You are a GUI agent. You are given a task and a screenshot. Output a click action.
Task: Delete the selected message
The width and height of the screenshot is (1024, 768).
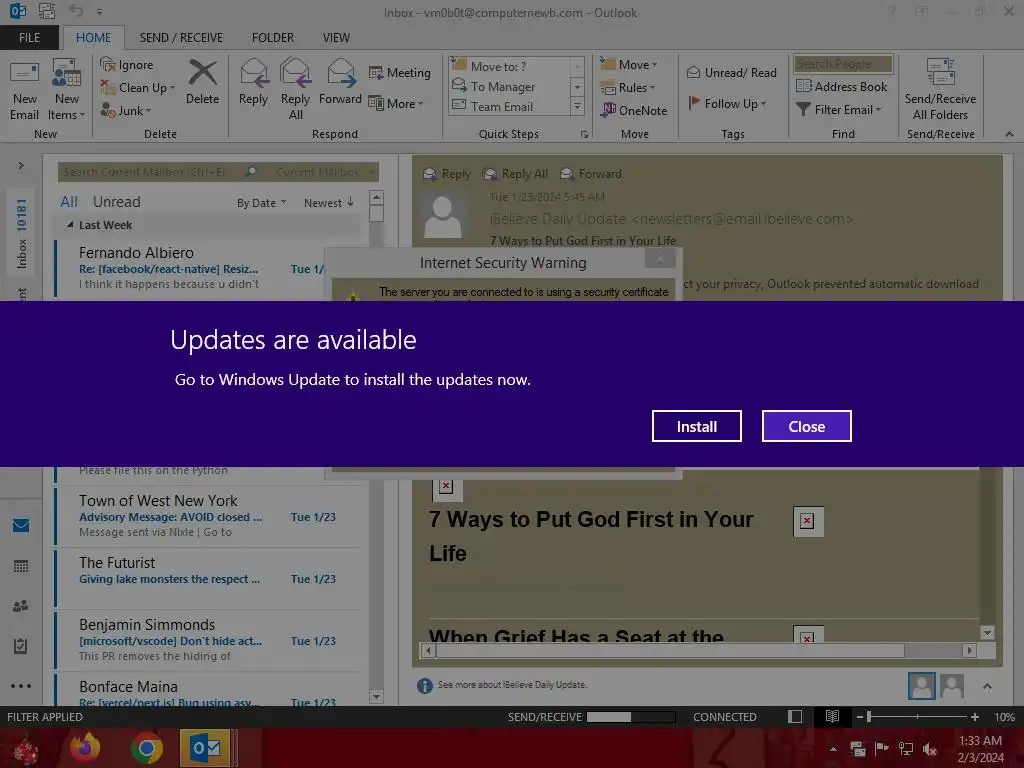tap(202, 82)
